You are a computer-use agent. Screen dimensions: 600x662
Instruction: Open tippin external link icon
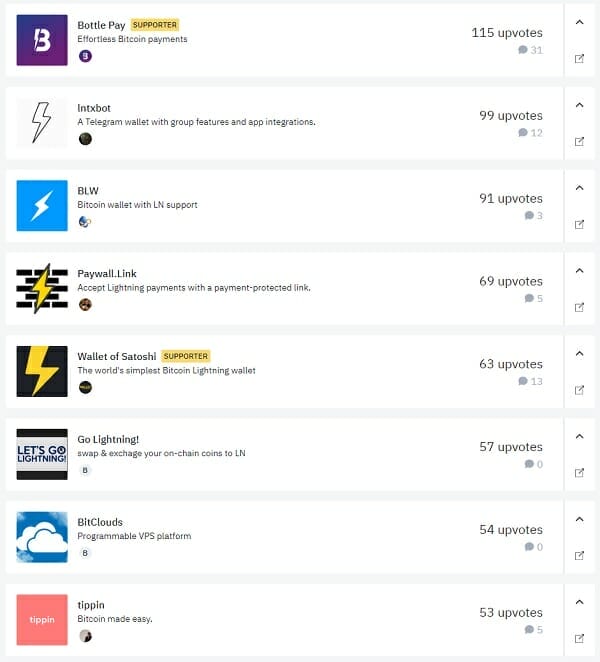point(579,638)
